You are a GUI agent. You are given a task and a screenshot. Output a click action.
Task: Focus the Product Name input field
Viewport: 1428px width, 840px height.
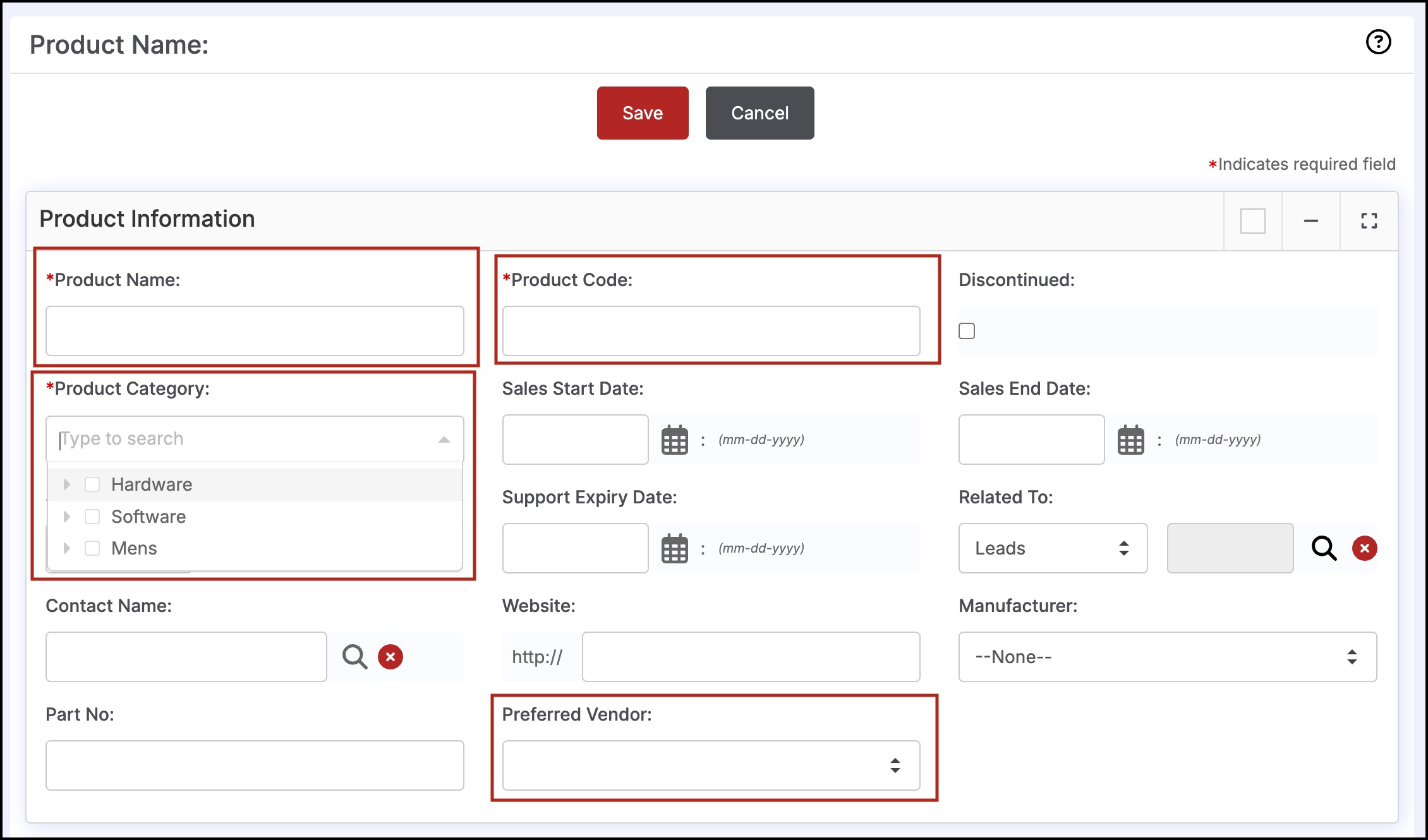[255, 331]
